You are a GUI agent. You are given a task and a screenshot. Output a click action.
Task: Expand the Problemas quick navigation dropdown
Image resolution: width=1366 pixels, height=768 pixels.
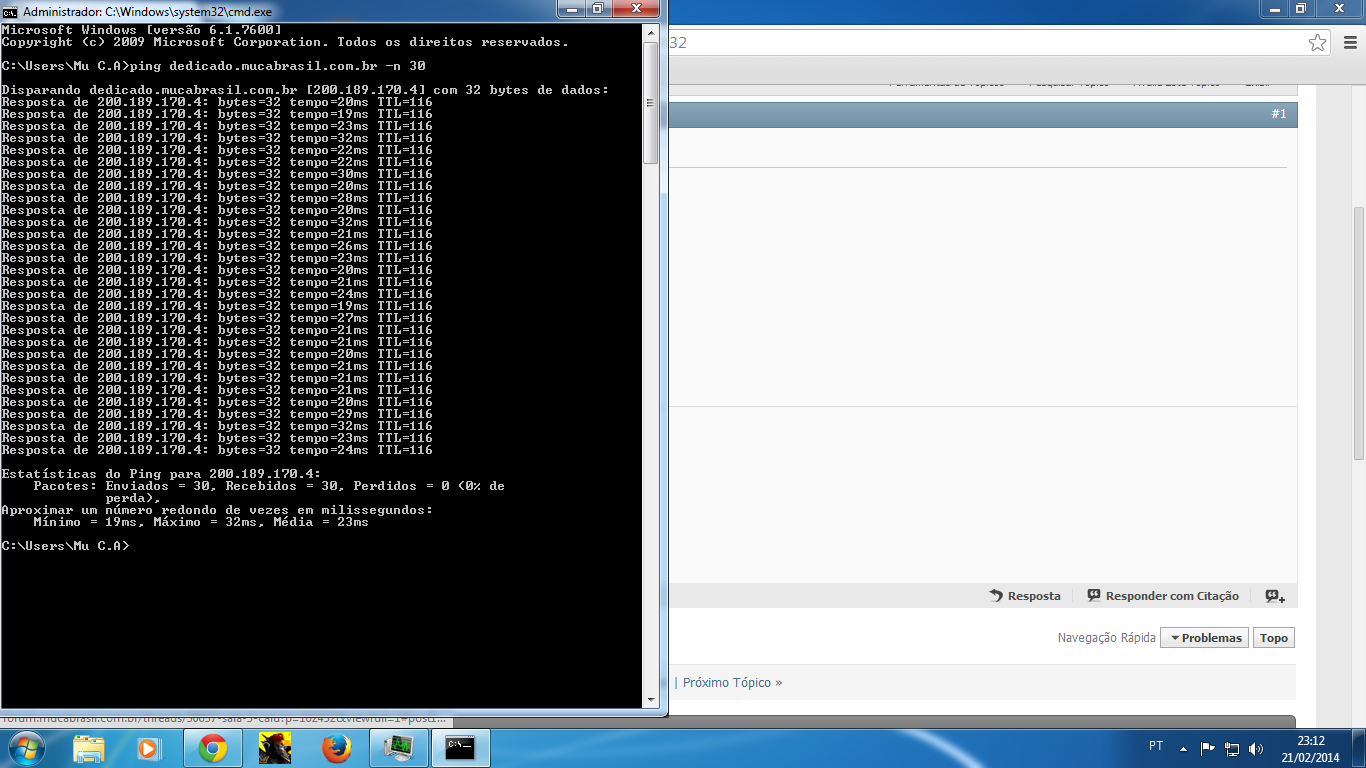[1204, 638]
